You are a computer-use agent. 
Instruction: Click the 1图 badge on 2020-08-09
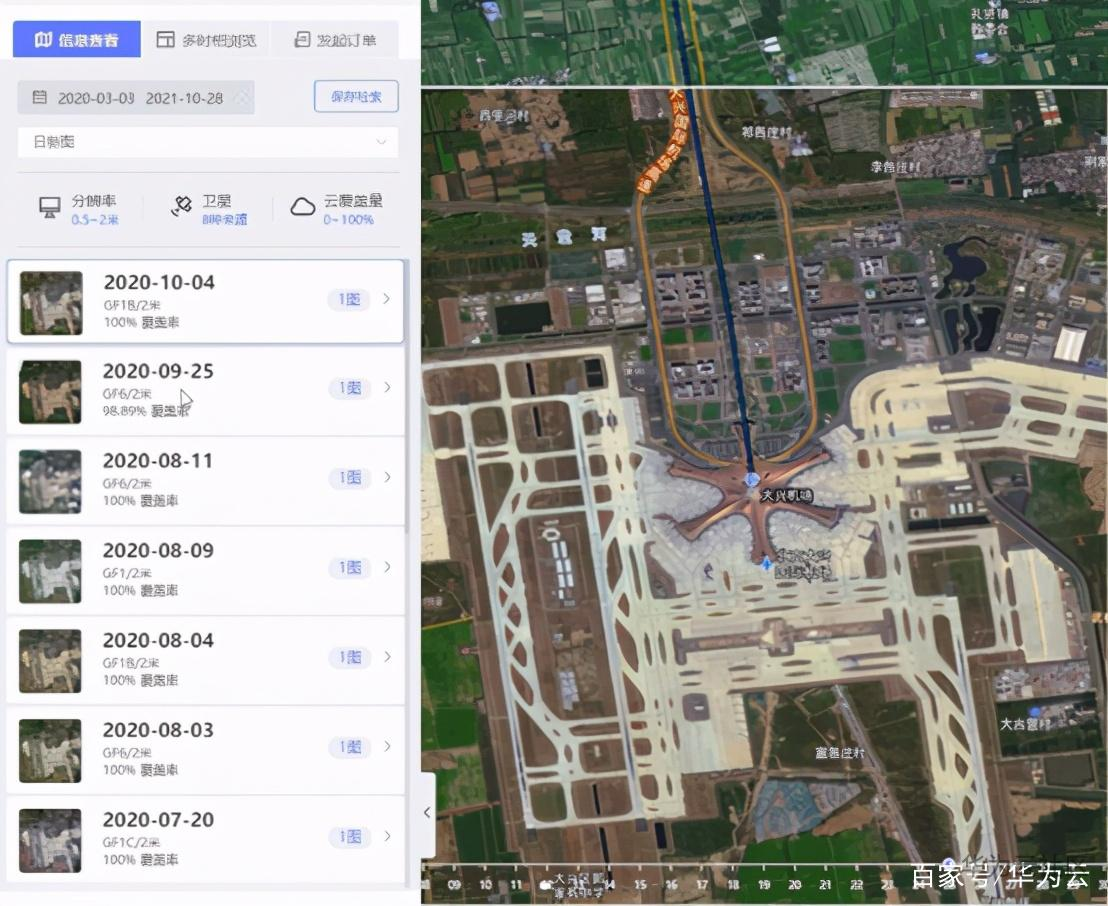(x=350, y=567)
